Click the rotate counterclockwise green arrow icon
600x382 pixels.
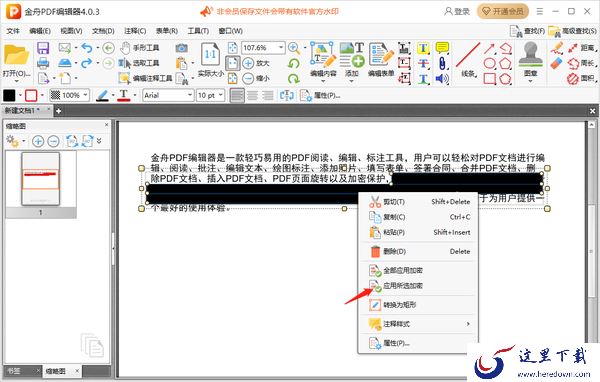tap(293, 64)
